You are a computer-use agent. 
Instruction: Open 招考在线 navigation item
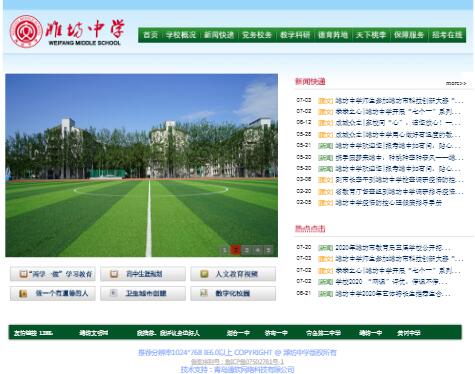coord(447,35)
